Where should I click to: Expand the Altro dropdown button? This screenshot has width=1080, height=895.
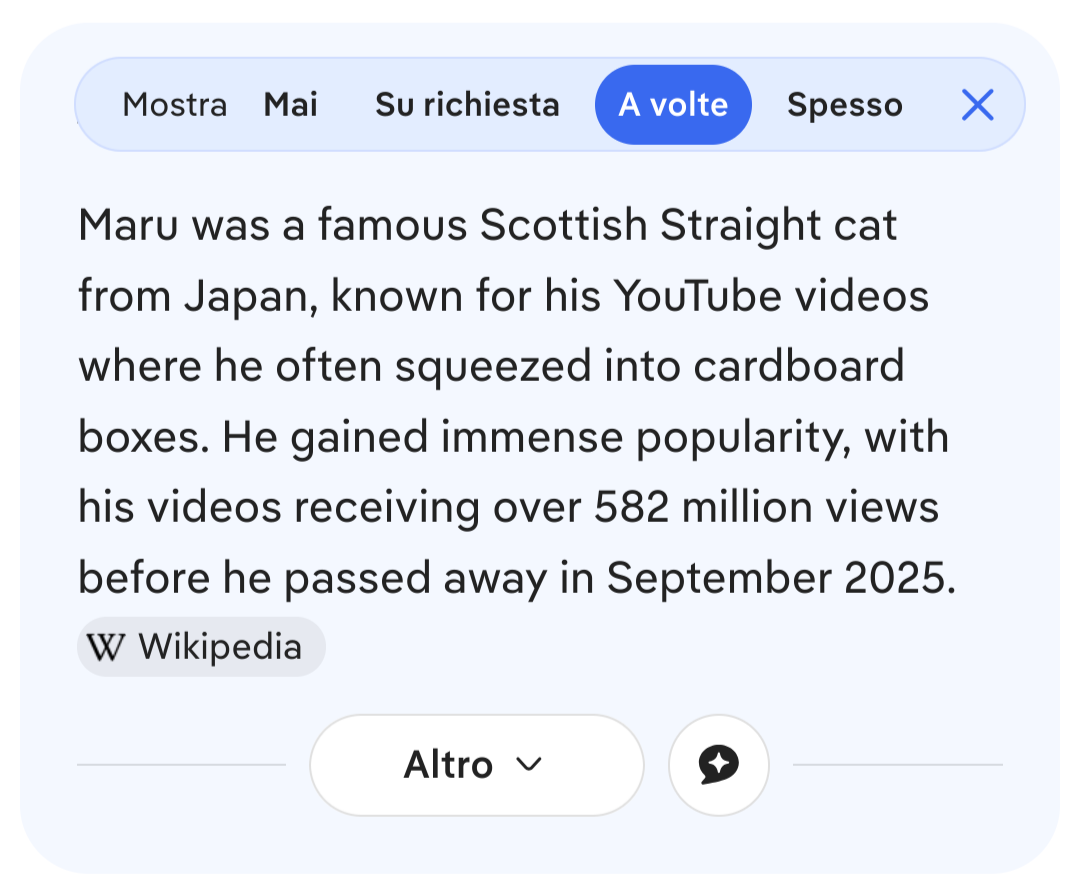point(476,765)
